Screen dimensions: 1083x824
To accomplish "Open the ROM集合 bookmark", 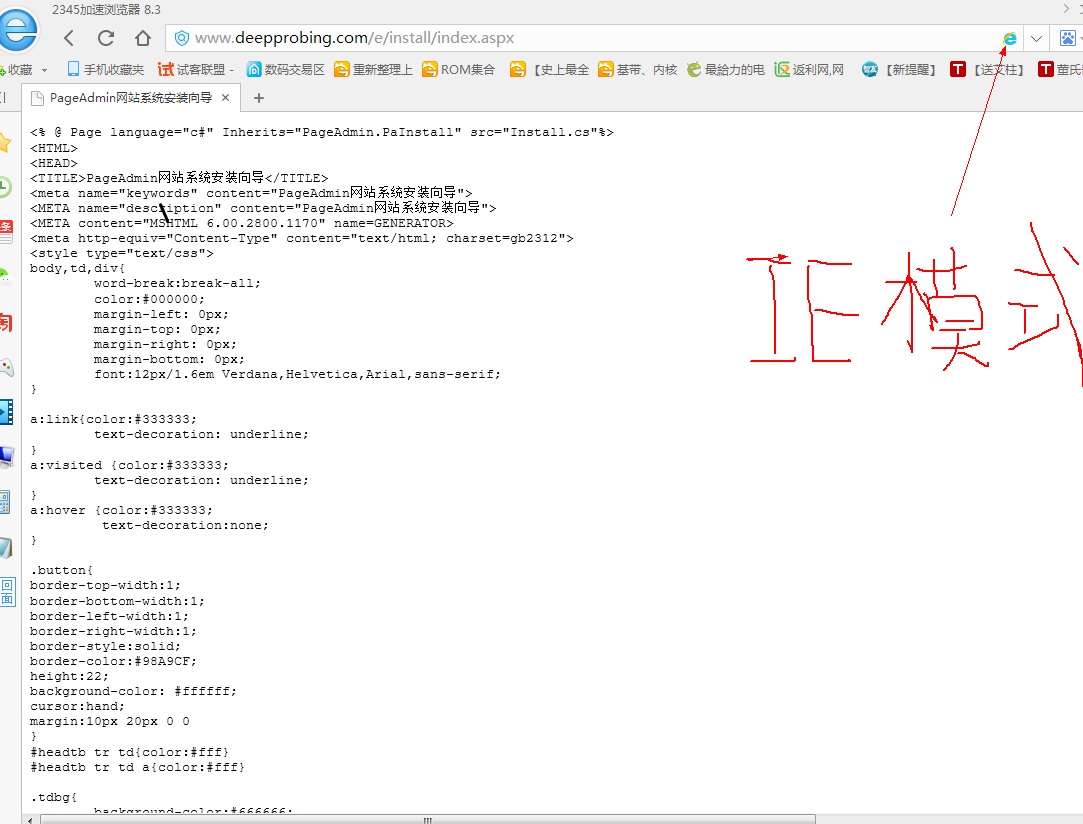I will click(x=459, y=70).
